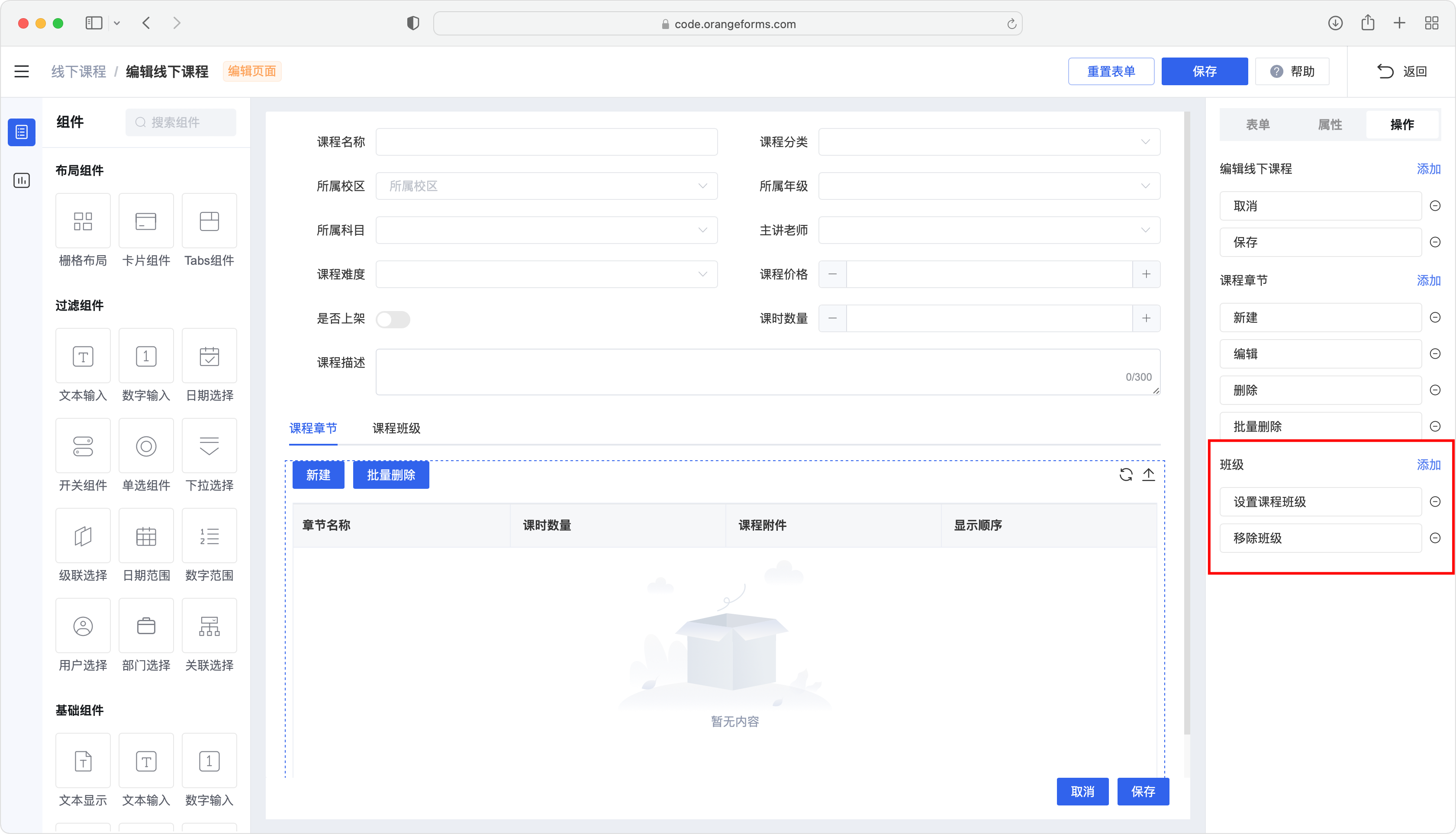1456x834 pixels.
Task: Click the blue 批量删除 button
Action: (x=391, y=475)
